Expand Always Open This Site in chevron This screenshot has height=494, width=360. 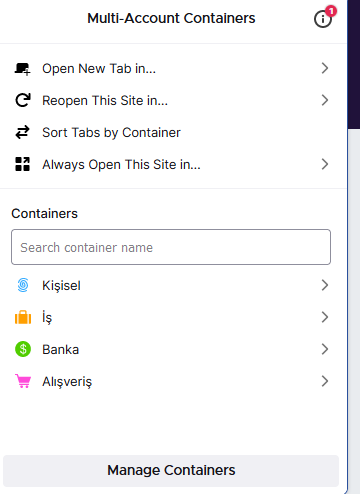coord(325,164)
